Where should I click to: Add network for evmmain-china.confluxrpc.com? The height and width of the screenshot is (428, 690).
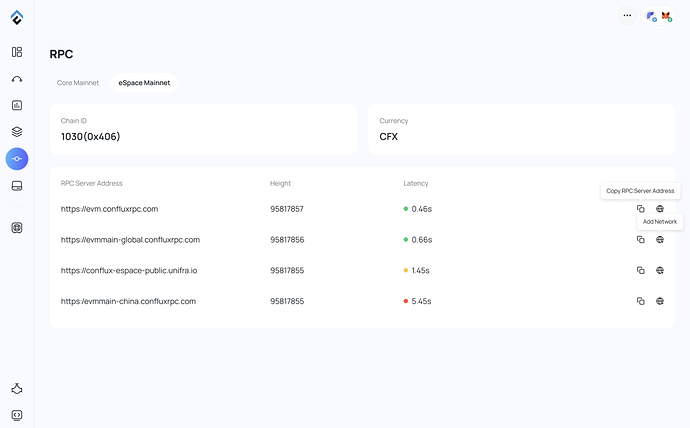point(660,301)
